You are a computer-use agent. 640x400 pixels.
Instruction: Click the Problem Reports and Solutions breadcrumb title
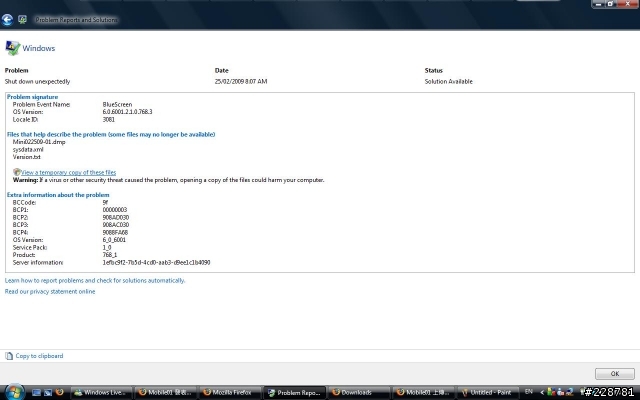76,20
